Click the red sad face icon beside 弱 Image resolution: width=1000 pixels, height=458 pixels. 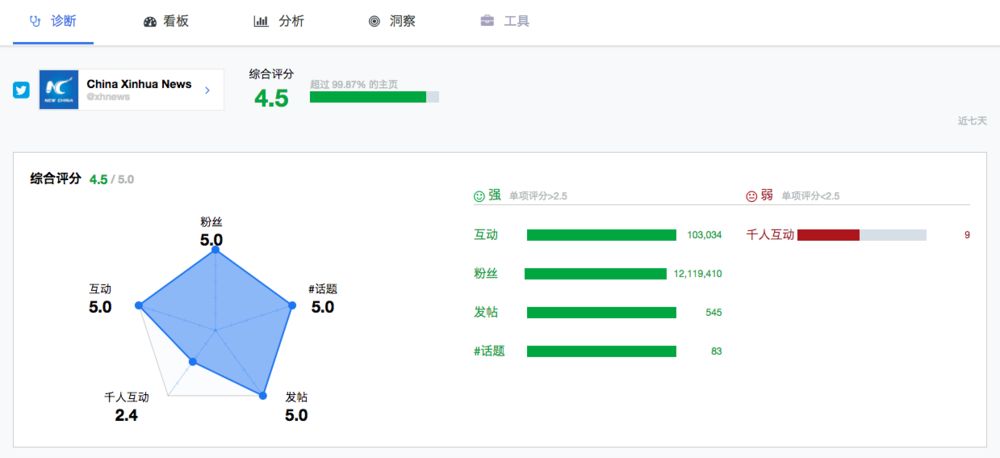tap(752, 196)
